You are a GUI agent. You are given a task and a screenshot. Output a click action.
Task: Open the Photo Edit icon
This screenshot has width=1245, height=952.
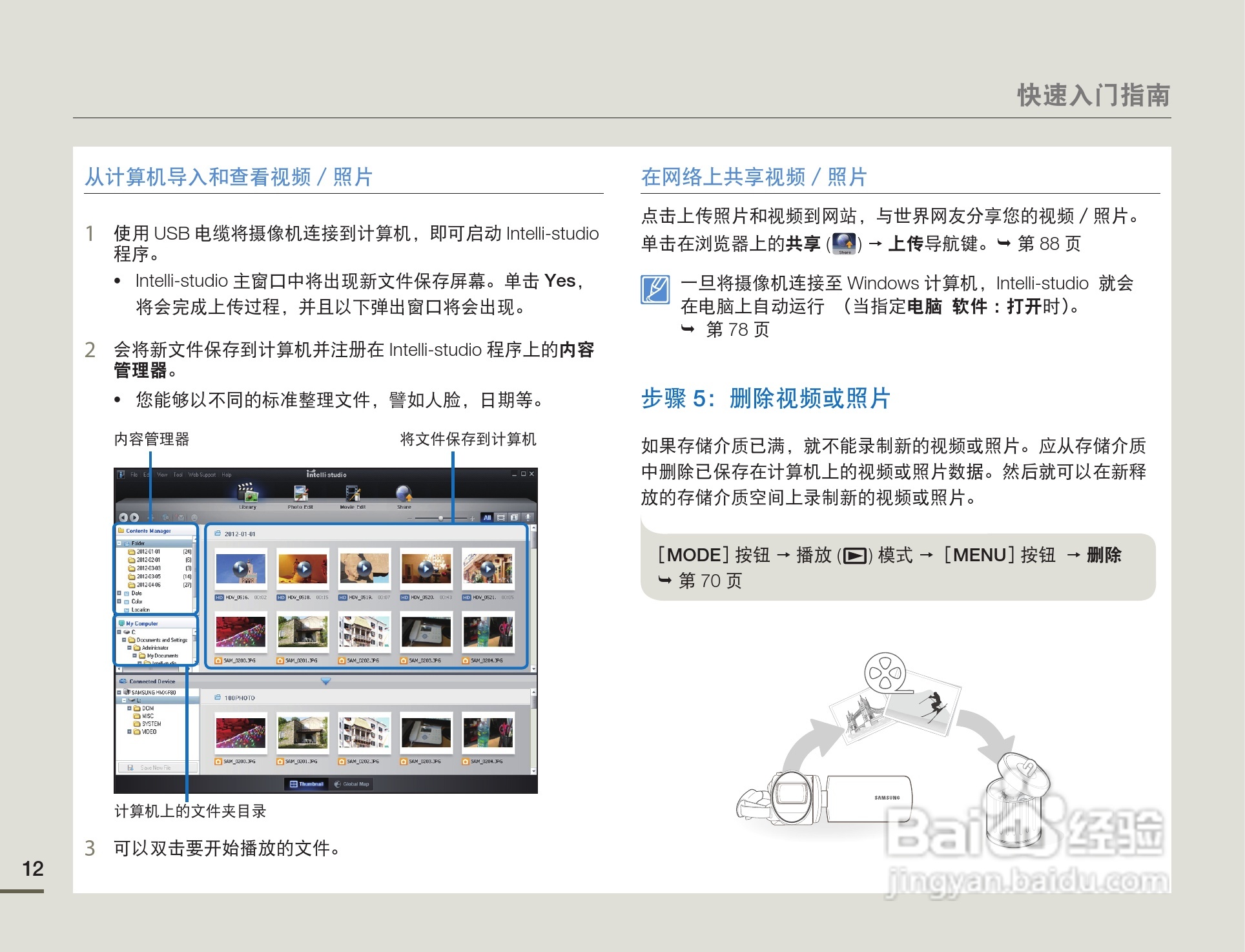pos(301,494)
